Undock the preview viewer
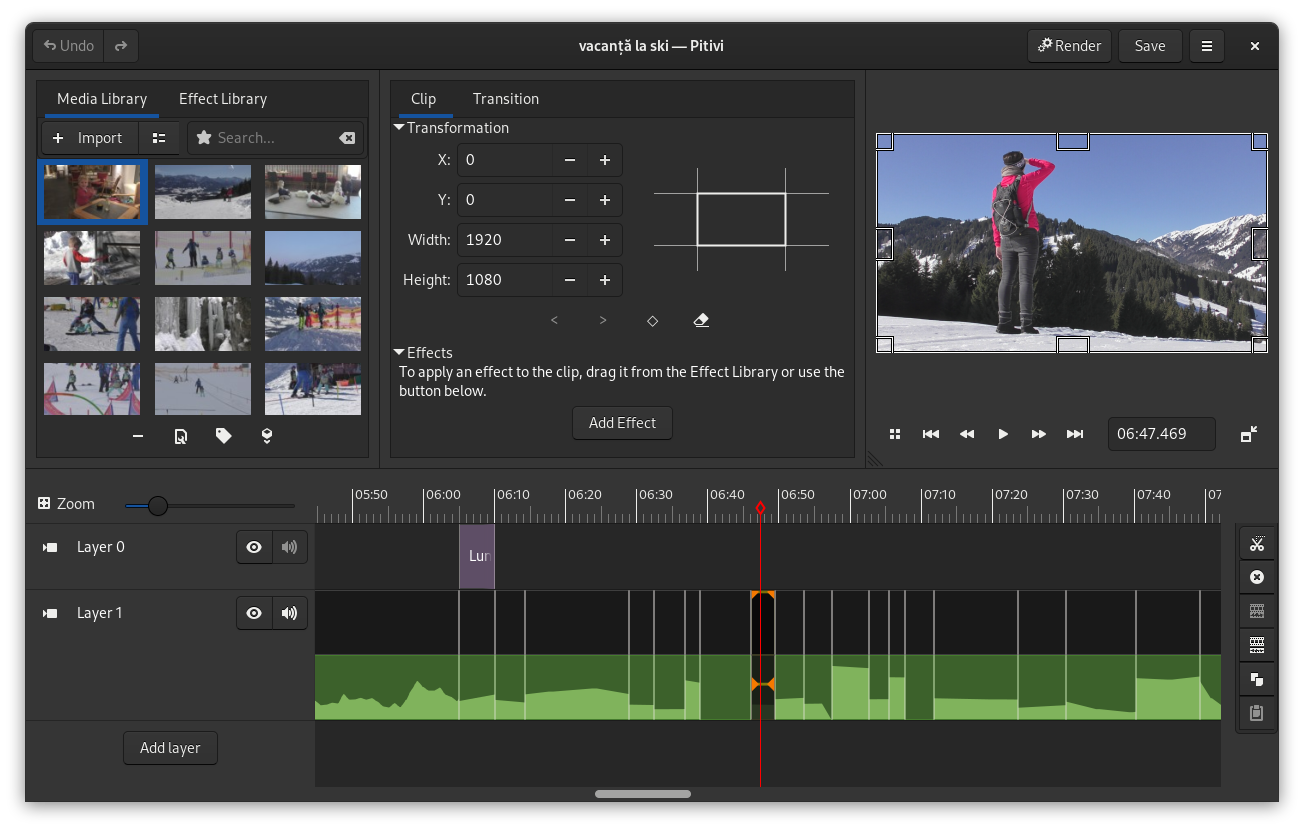This screenshot has height=830, width=1304. [x=1248, y=434]
